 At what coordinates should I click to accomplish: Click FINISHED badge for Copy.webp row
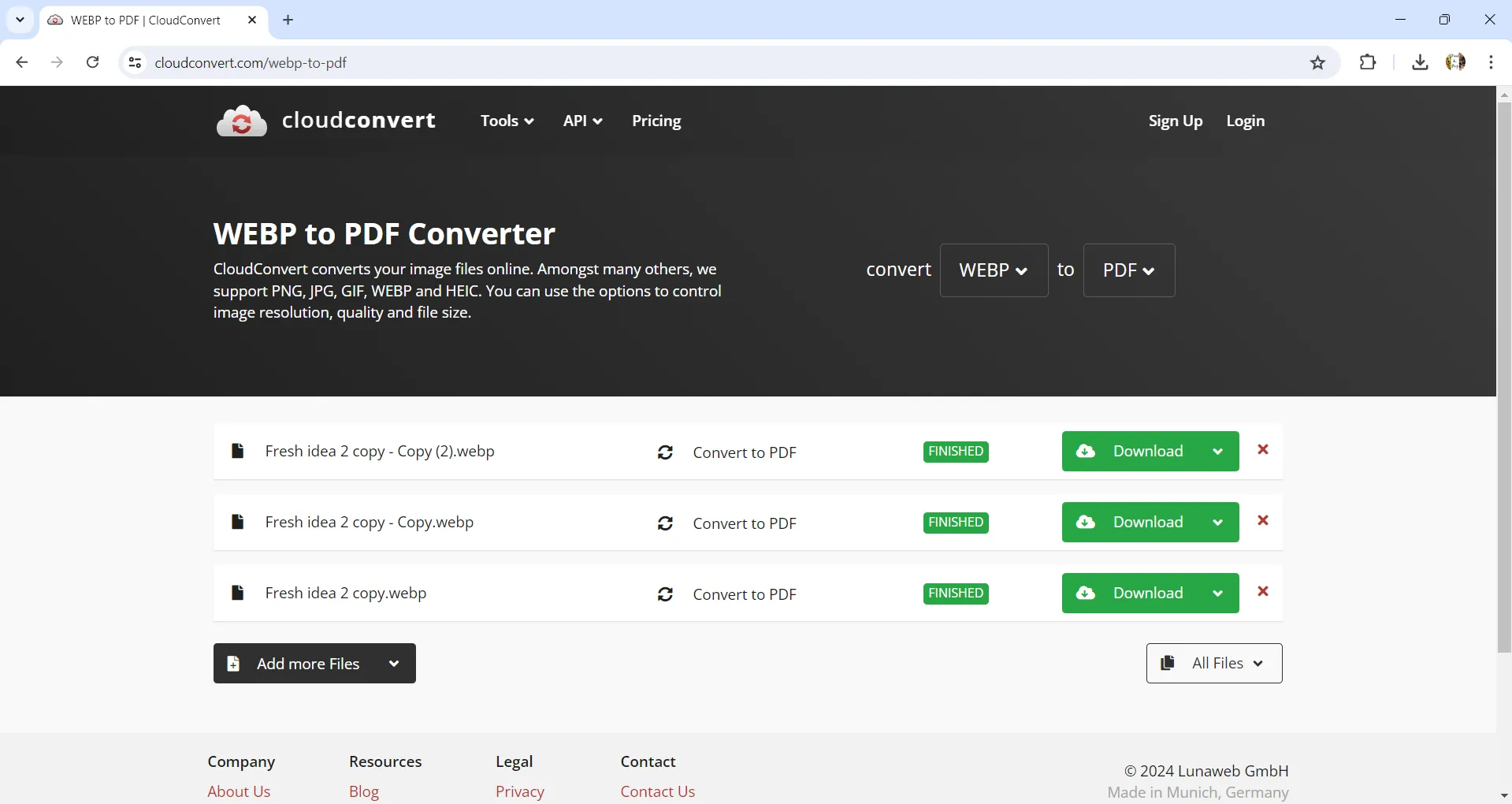[956, 523]
